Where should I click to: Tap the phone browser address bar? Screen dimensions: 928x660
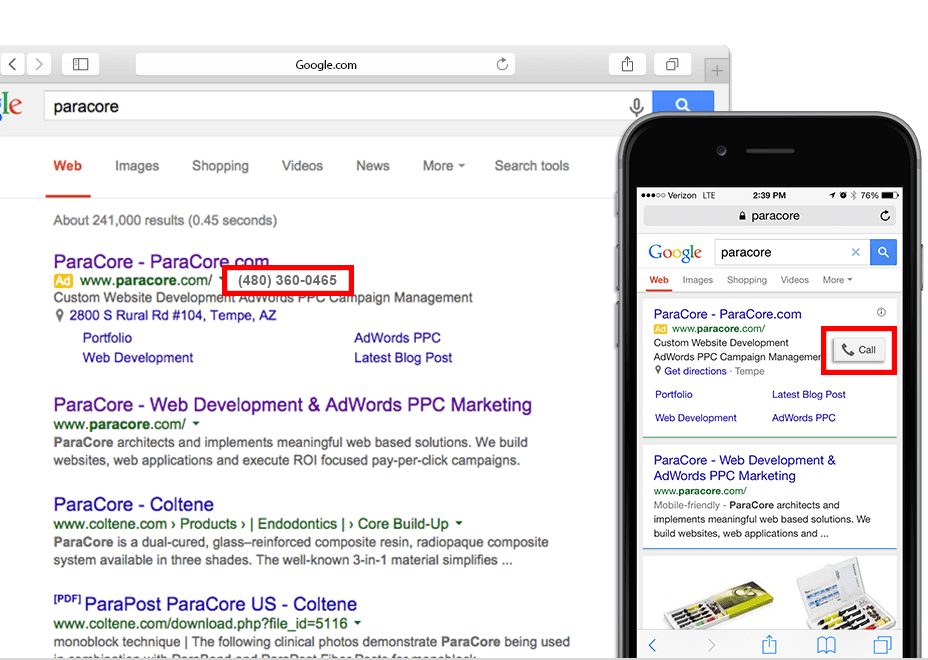[x=769, y=216]
